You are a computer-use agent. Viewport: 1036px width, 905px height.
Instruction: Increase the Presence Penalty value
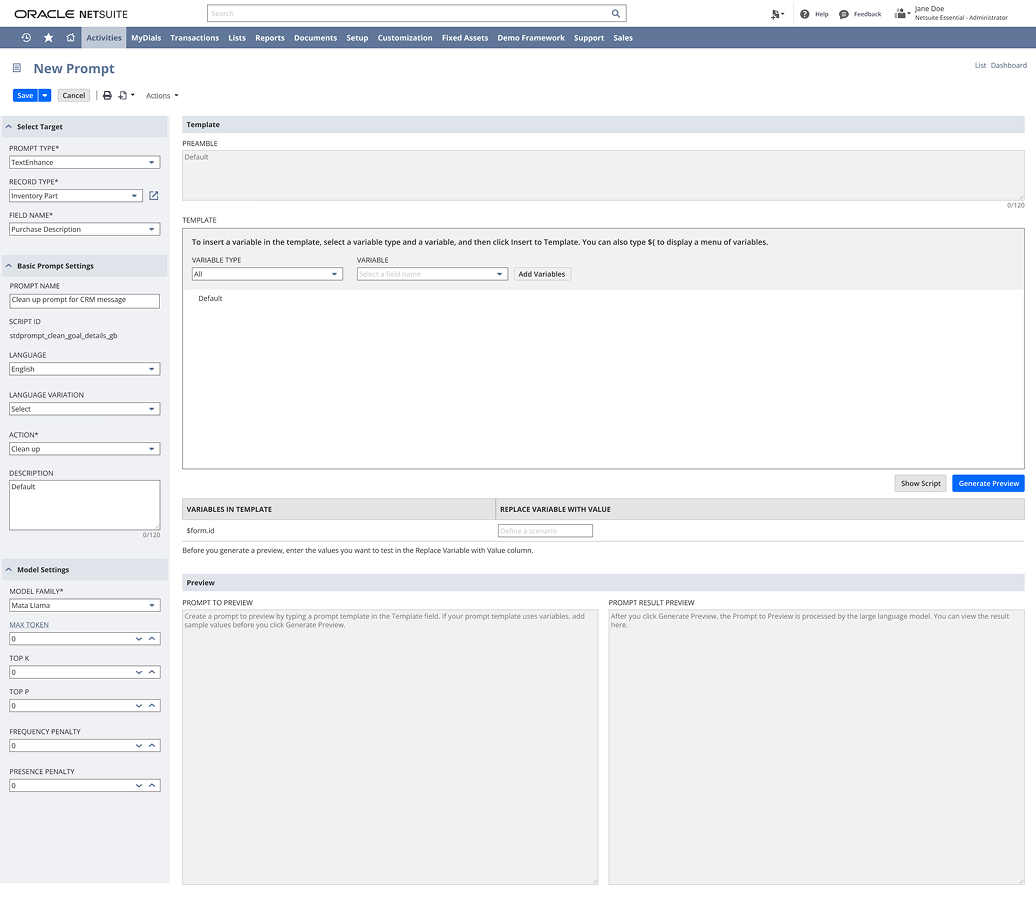152,785
